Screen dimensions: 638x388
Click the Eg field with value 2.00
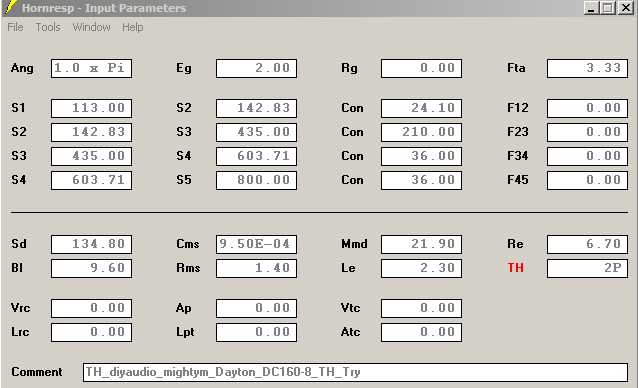[x=256, y=68]
